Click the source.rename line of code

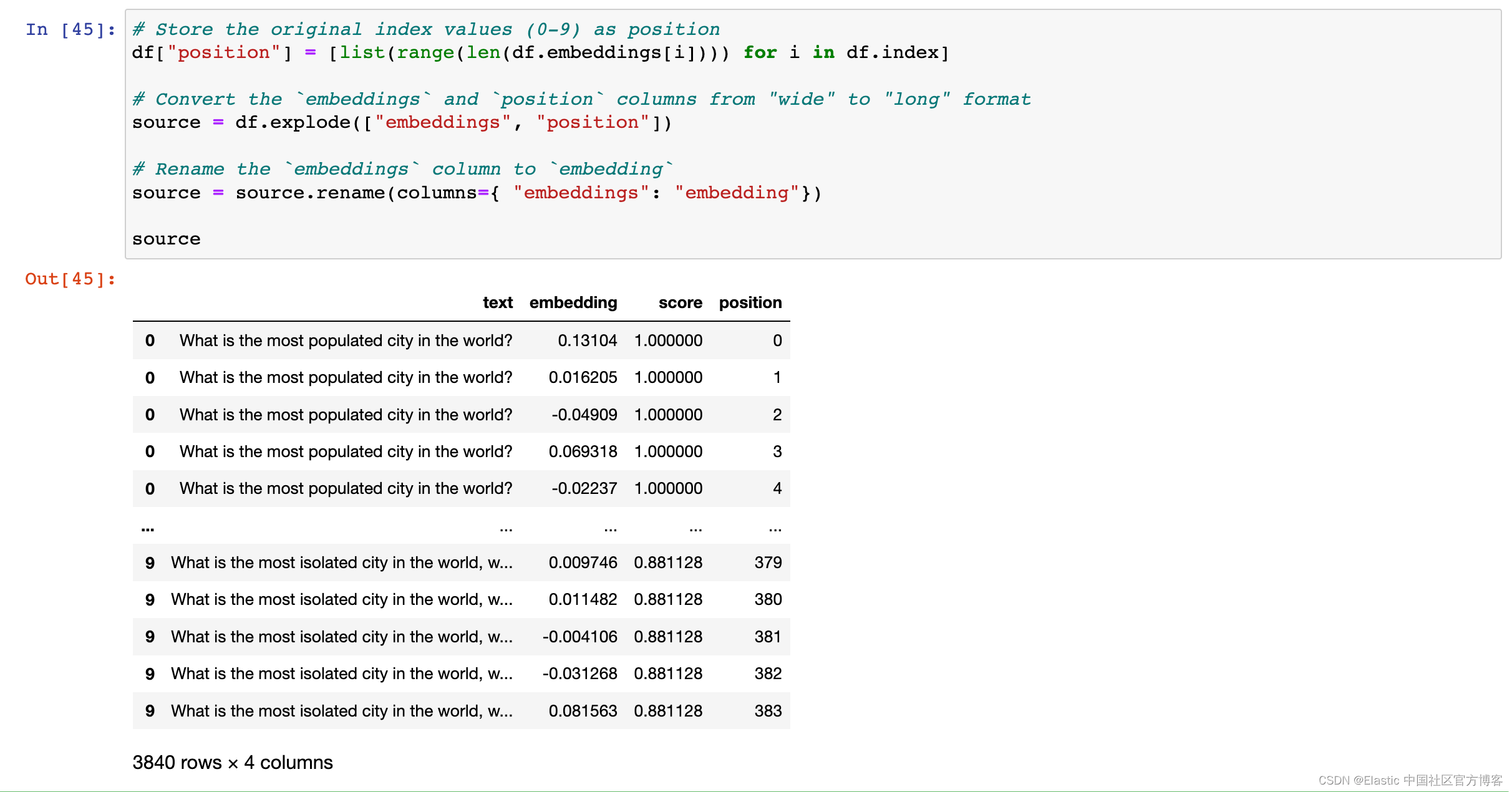pos(477,193)
